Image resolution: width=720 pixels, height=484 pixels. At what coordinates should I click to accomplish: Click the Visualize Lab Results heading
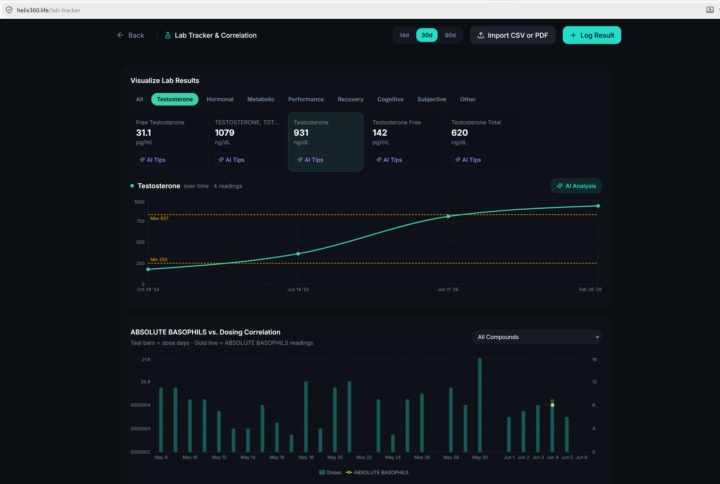tap(165, 81)
